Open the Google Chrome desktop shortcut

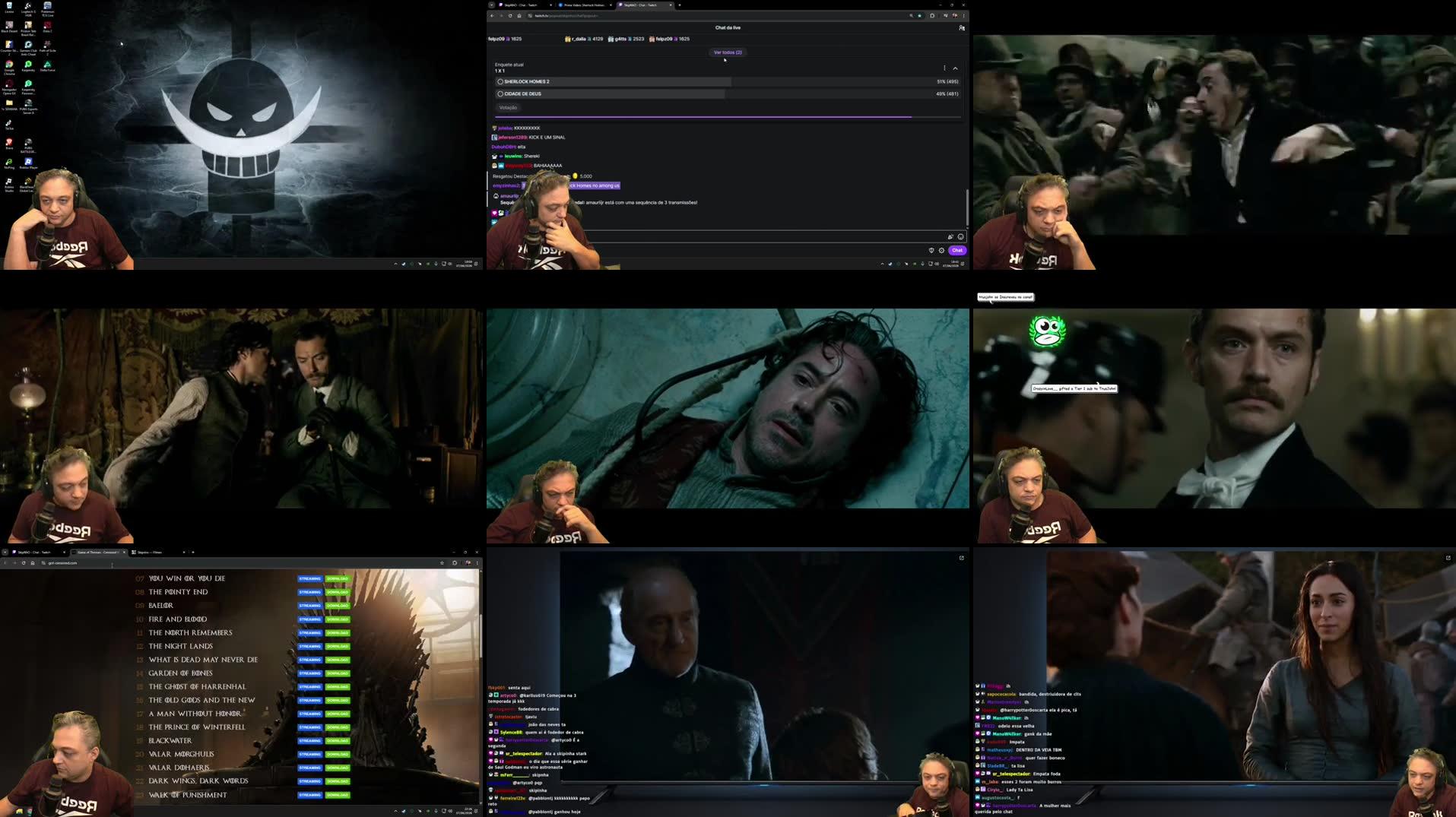tap(9, 68)
